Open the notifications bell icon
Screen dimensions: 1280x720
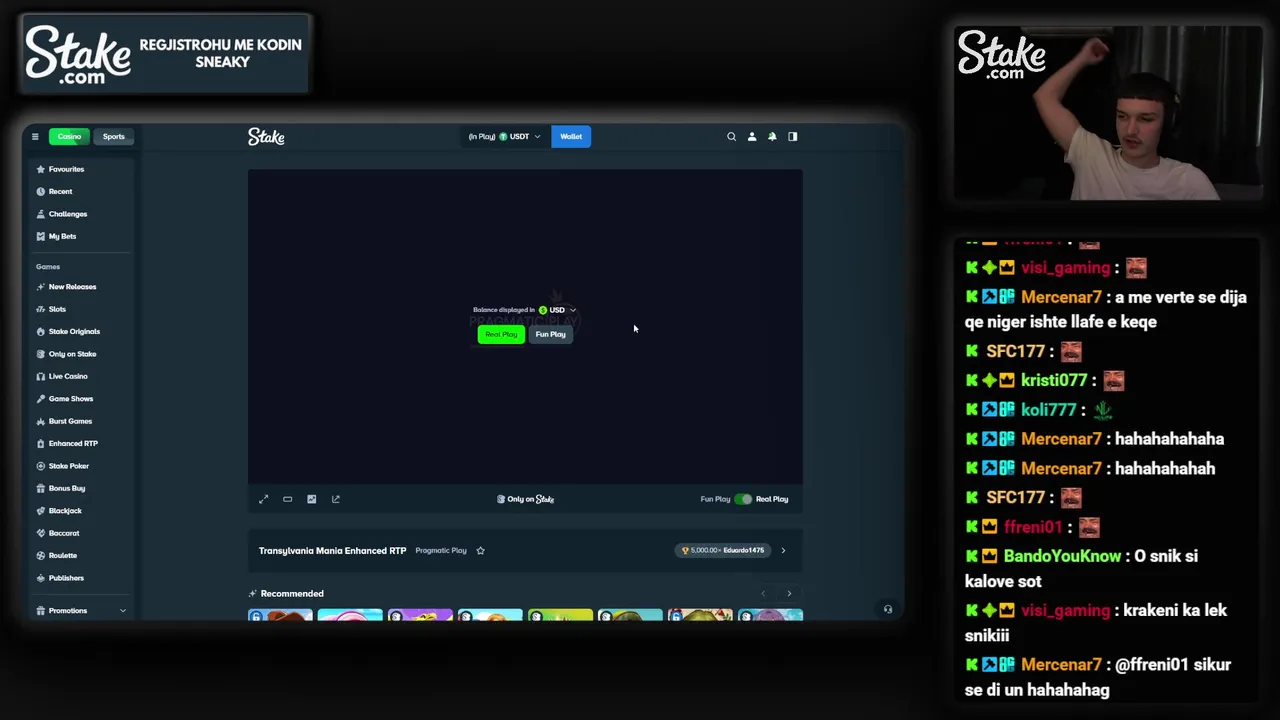click(x=772, y=137)
